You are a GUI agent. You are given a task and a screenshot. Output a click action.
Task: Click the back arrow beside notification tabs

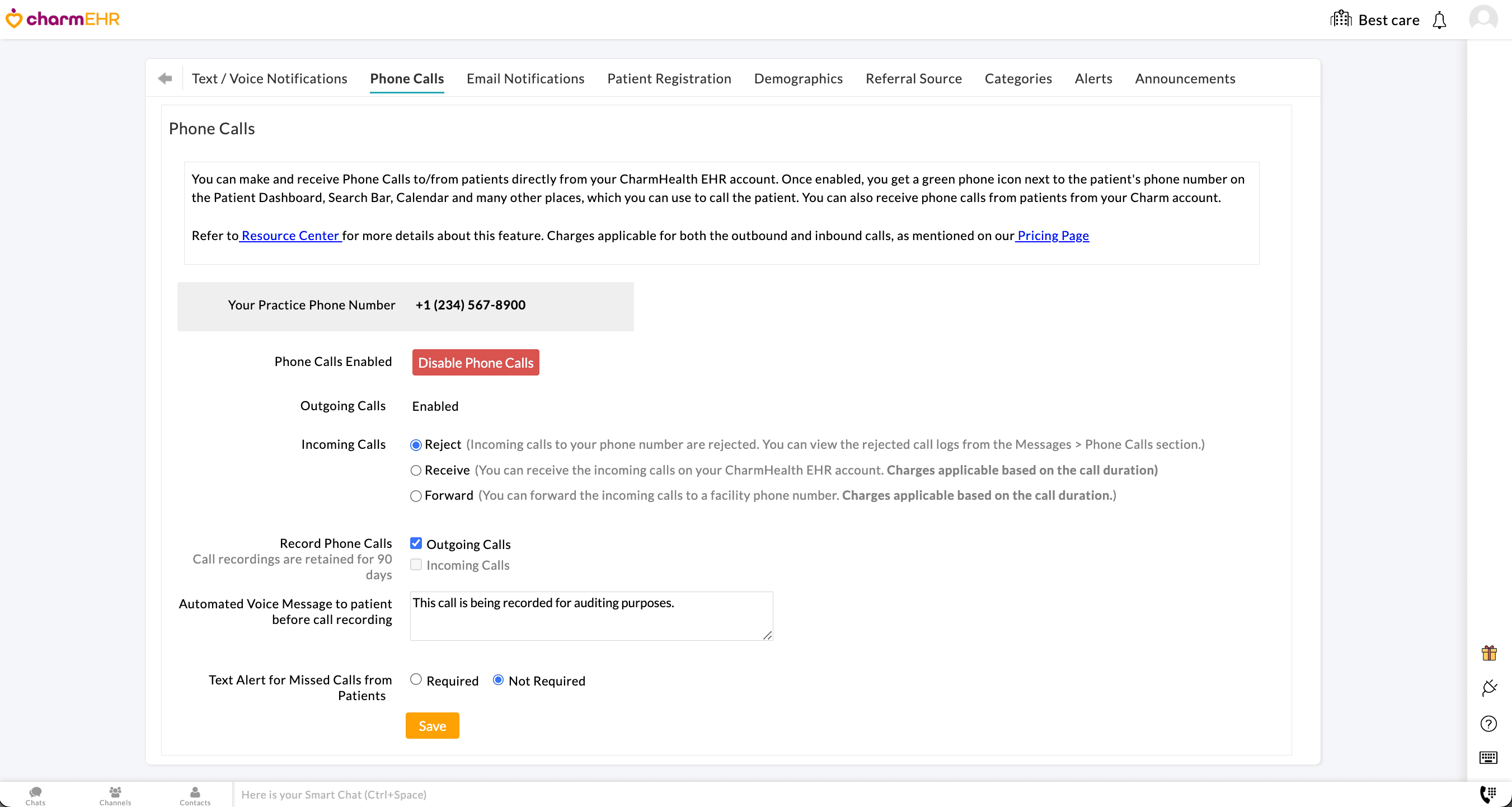(x=165, y=78)
